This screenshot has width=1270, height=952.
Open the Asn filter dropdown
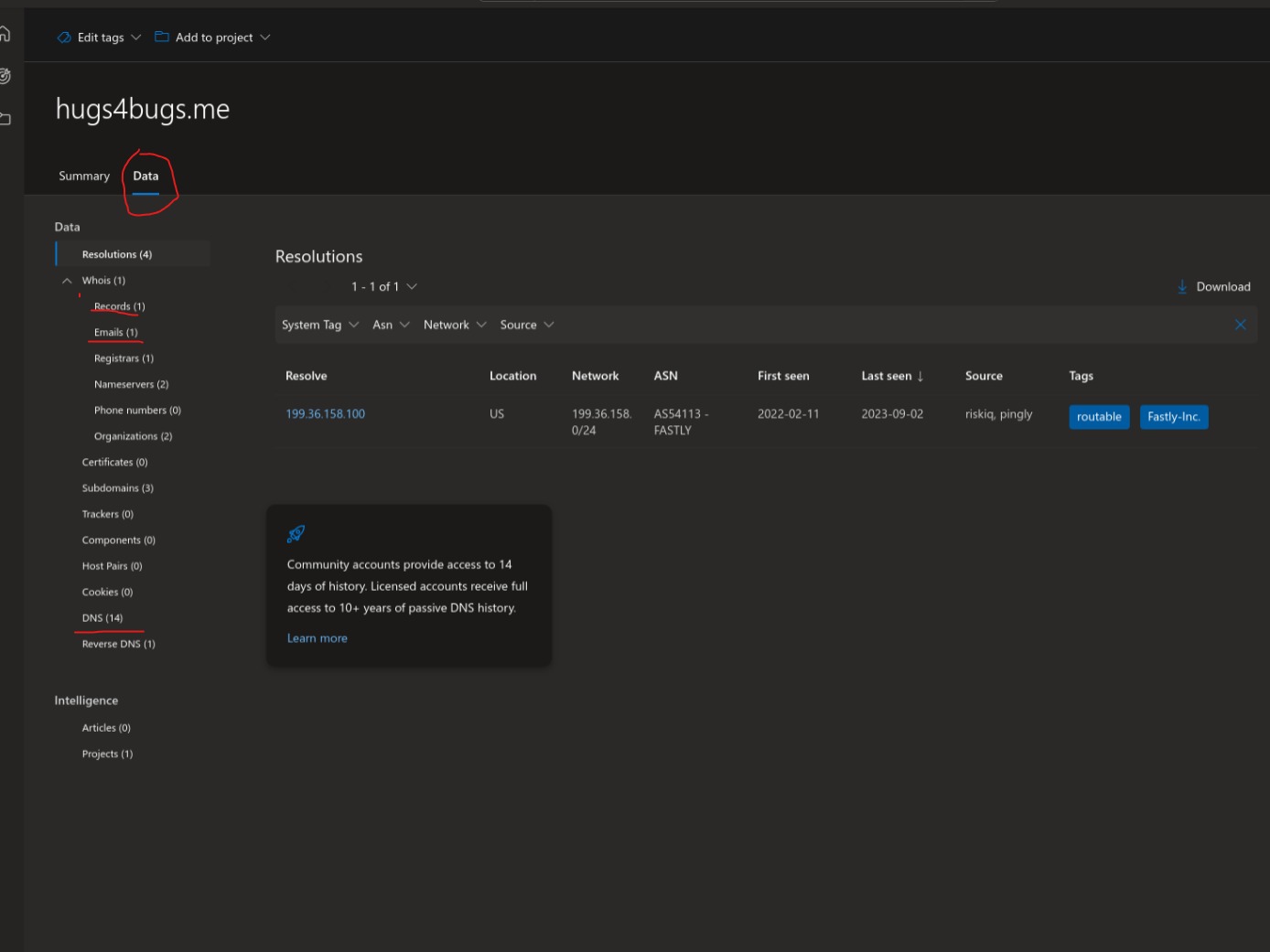pyautogui.click(x=391, y=325)
